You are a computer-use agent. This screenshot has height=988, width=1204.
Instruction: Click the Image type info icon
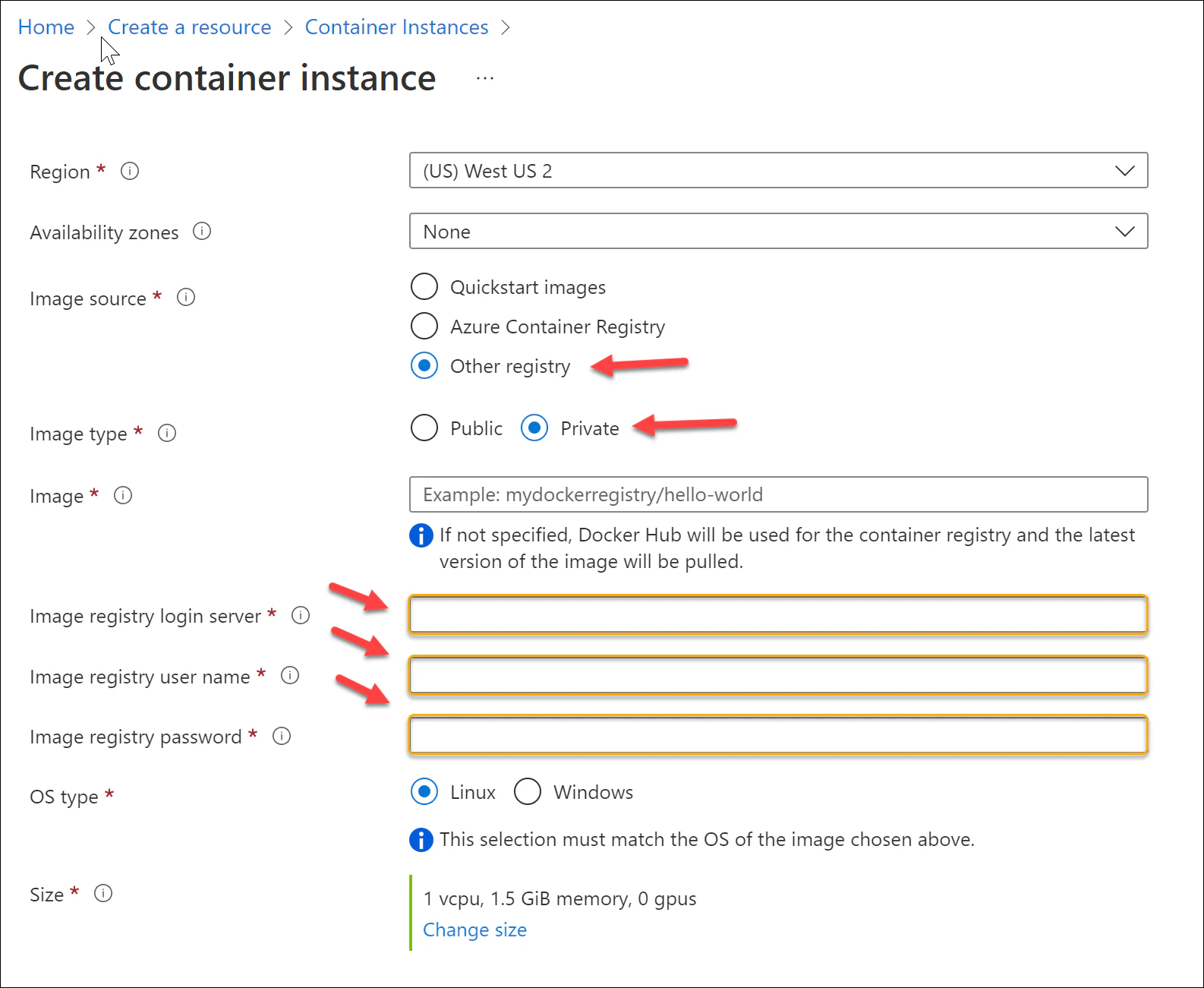coord(167,433)
